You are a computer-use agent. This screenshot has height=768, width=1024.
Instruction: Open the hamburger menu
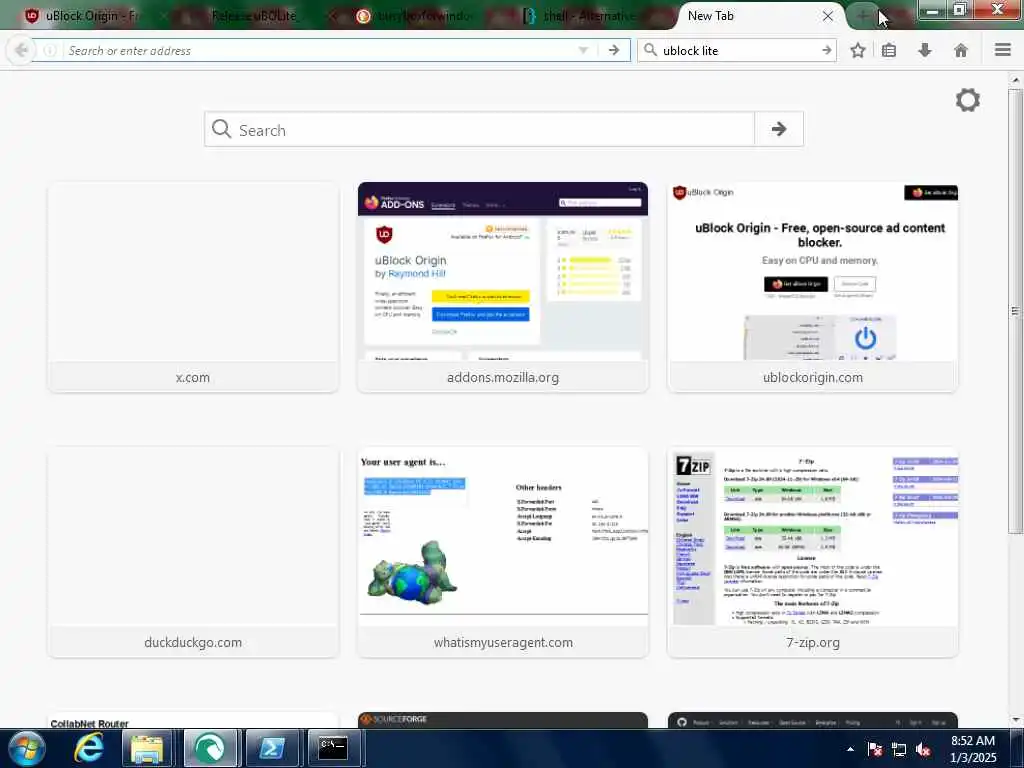tap(1003, 50)
